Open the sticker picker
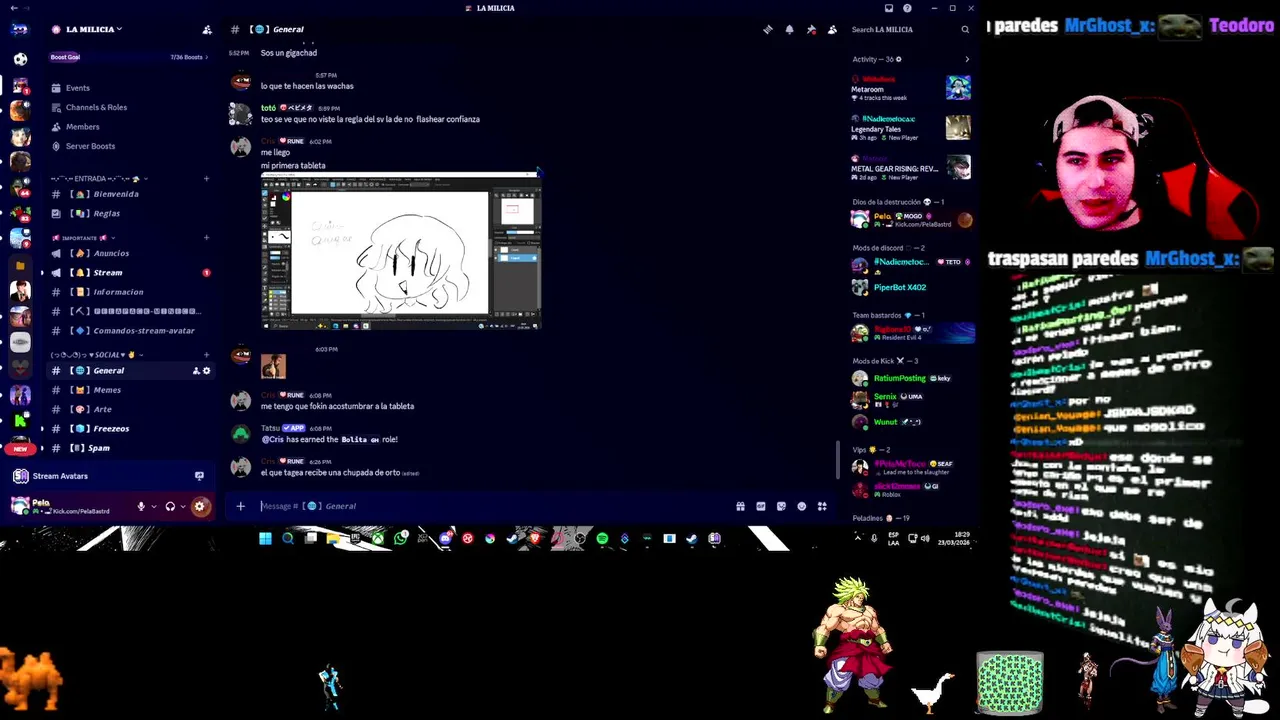Screen dimensions: 1280x720 [781, 506]
